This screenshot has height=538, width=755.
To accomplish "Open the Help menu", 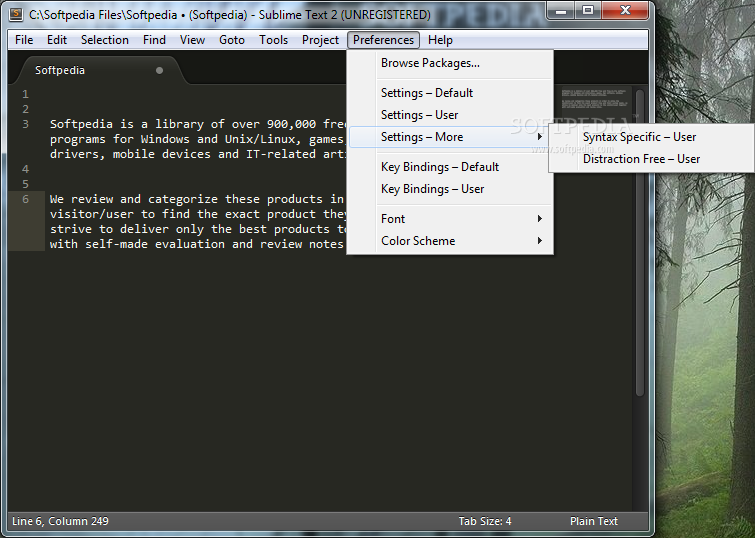I will [440, 40].
